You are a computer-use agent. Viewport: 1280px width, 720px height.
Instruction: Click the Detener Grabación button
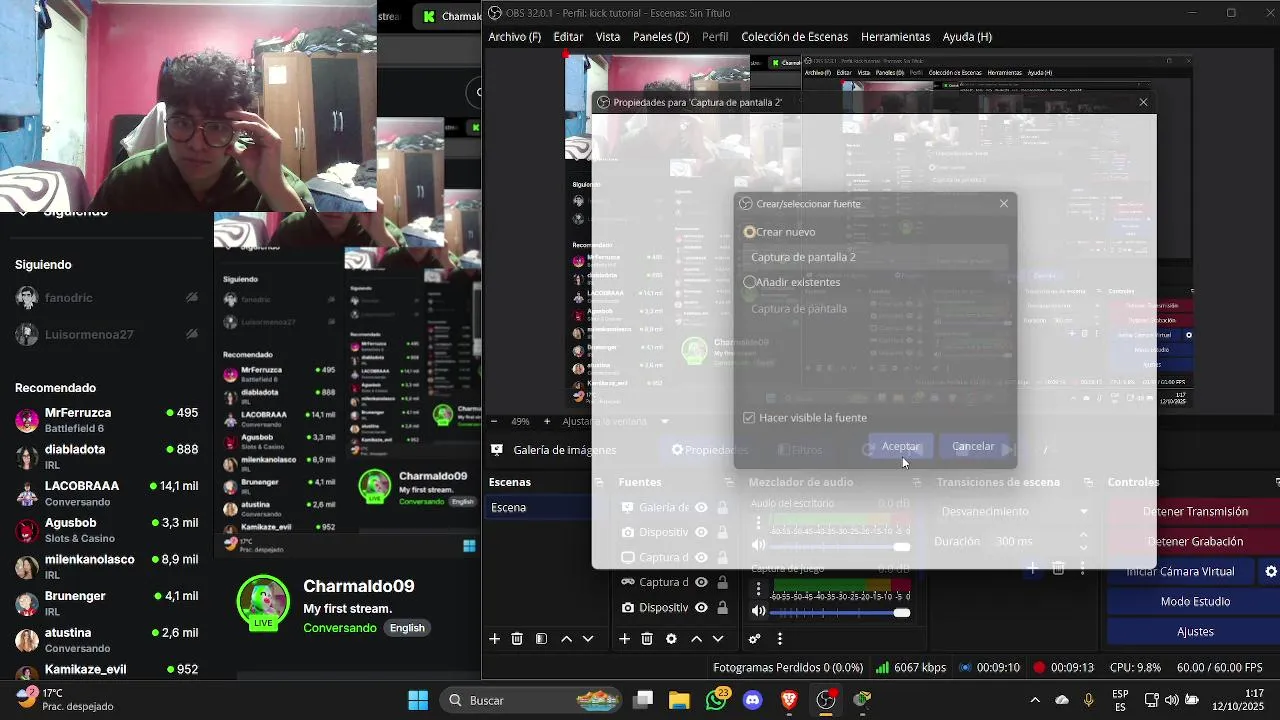point(1195,542)
